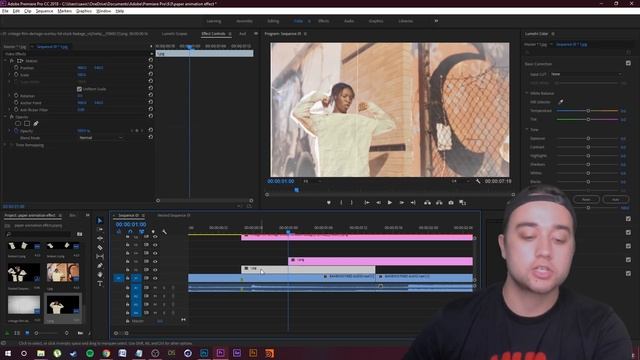This screenshot has width=640, height=360.
Task: Switch project panel to icon view
Action: tap(27, 333)
